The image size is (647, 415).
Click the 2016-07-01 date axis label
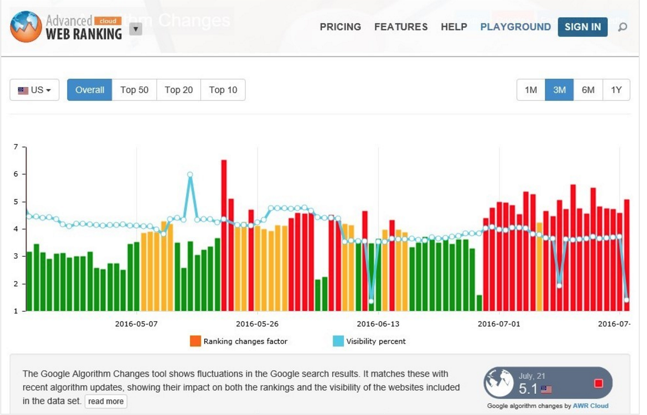click(x=499, y=324)
